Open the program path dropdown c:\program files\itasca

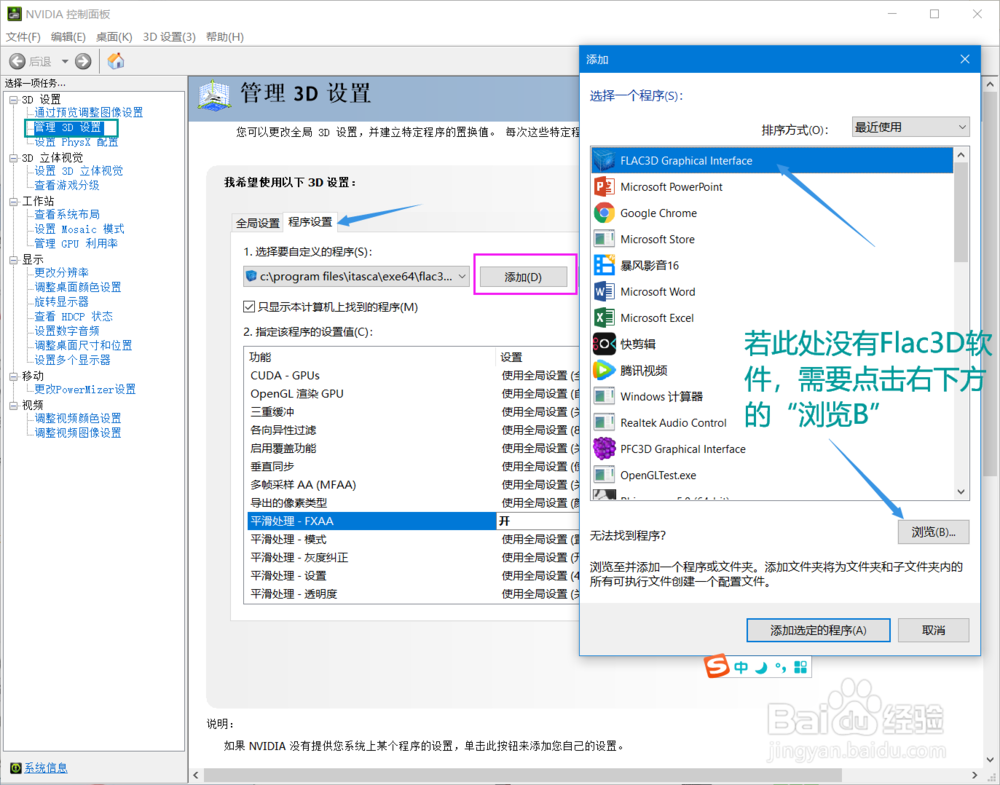[x=357, y=276]
